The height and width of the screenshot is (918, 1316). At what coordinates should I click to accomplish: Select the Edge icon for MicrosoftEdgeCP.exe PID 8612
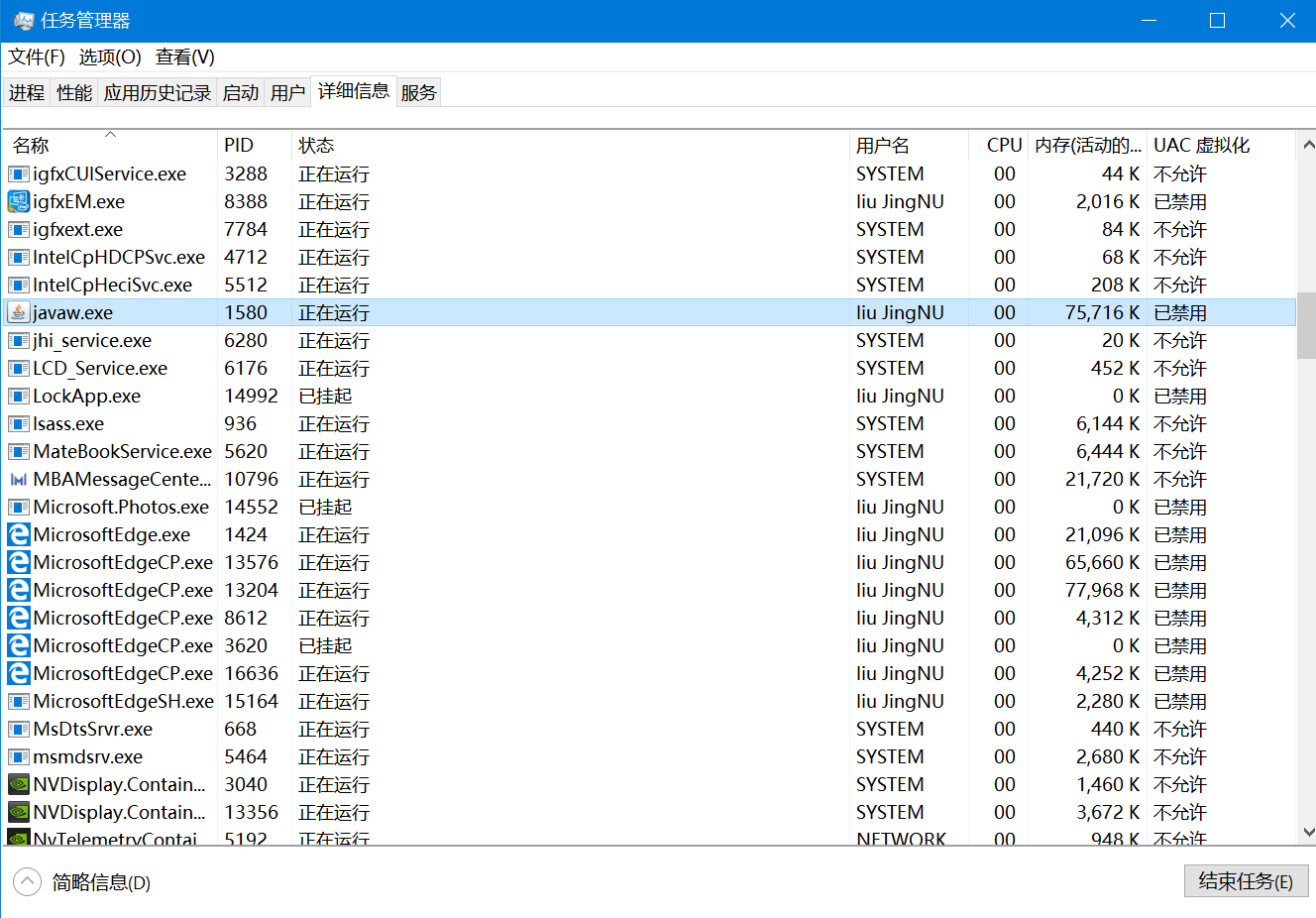18,619
